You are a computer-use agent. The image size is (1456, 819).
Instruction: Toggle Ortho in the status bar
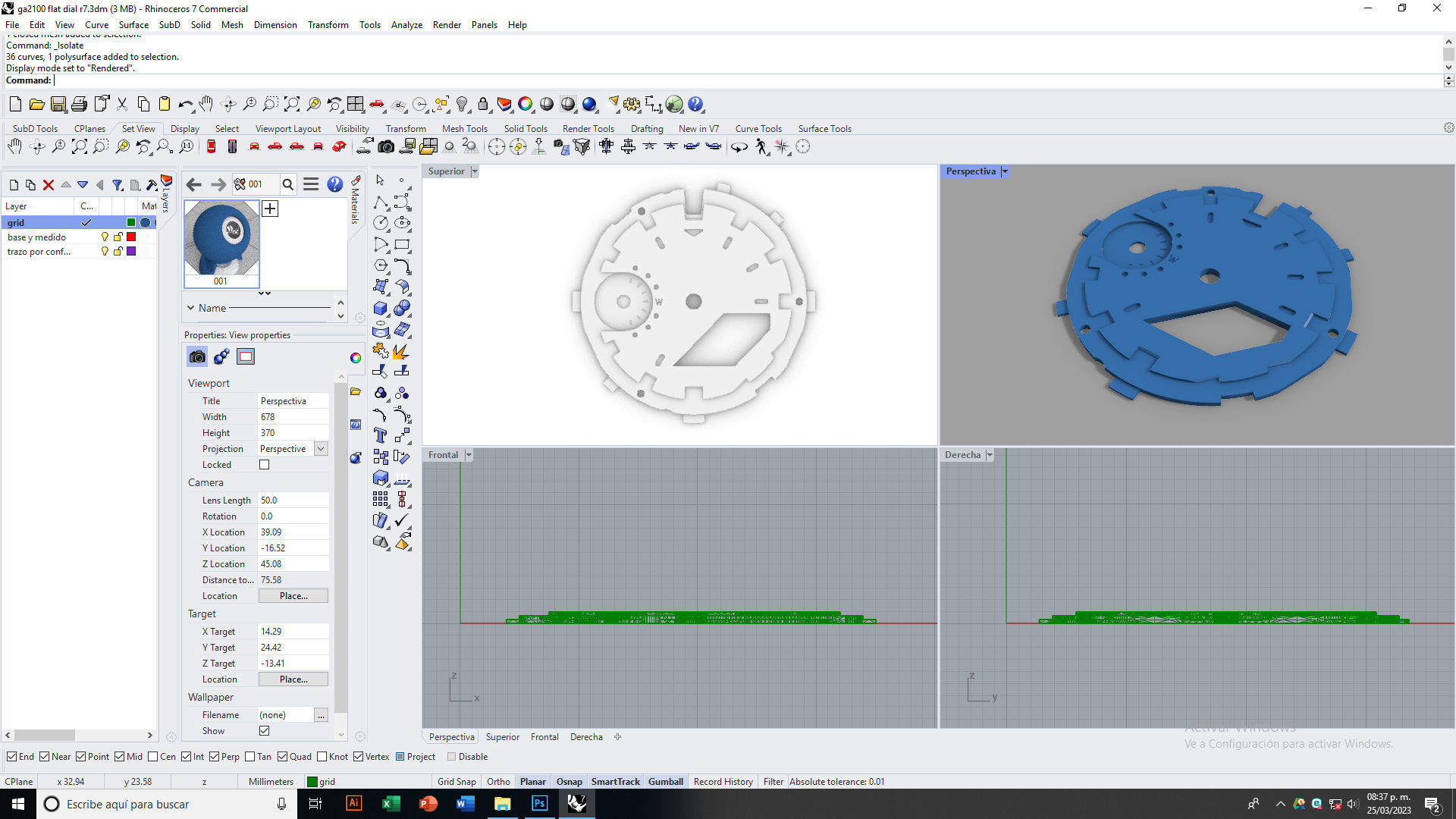pos(498,781)
